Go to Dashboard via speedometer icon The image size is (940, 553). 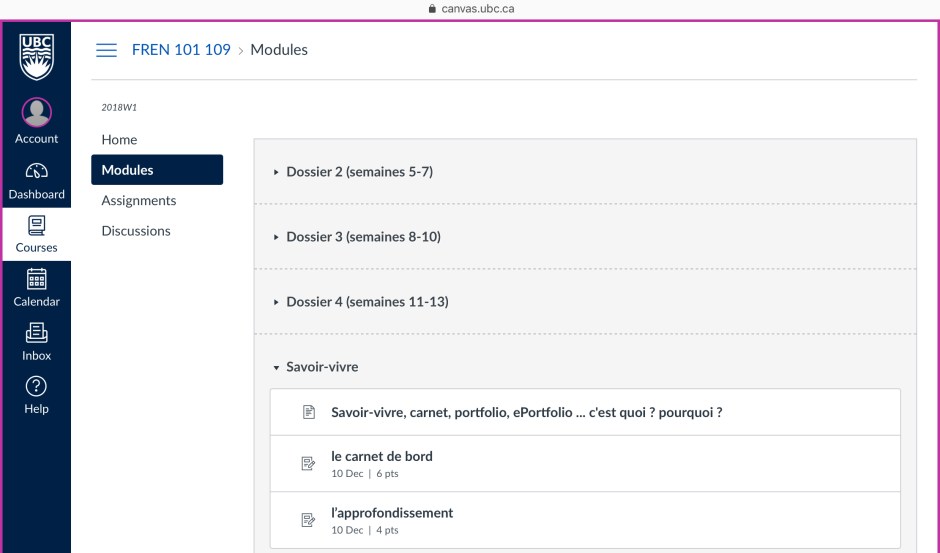36,170
